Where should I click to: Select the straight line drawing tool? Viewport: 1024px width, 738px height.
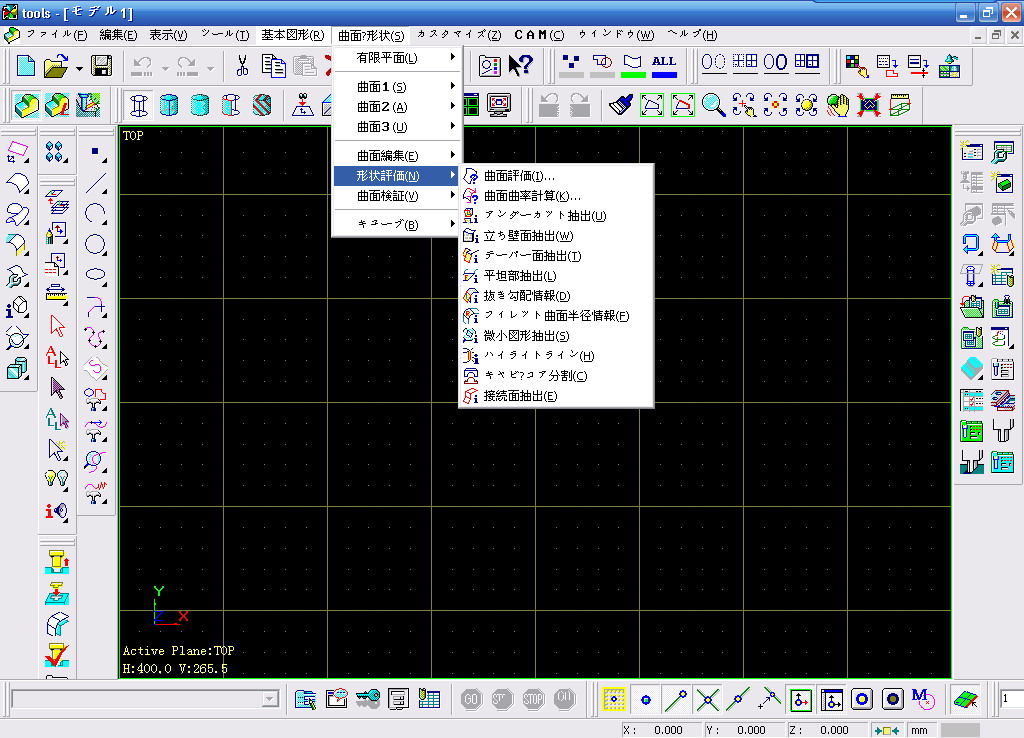[96, 183]
